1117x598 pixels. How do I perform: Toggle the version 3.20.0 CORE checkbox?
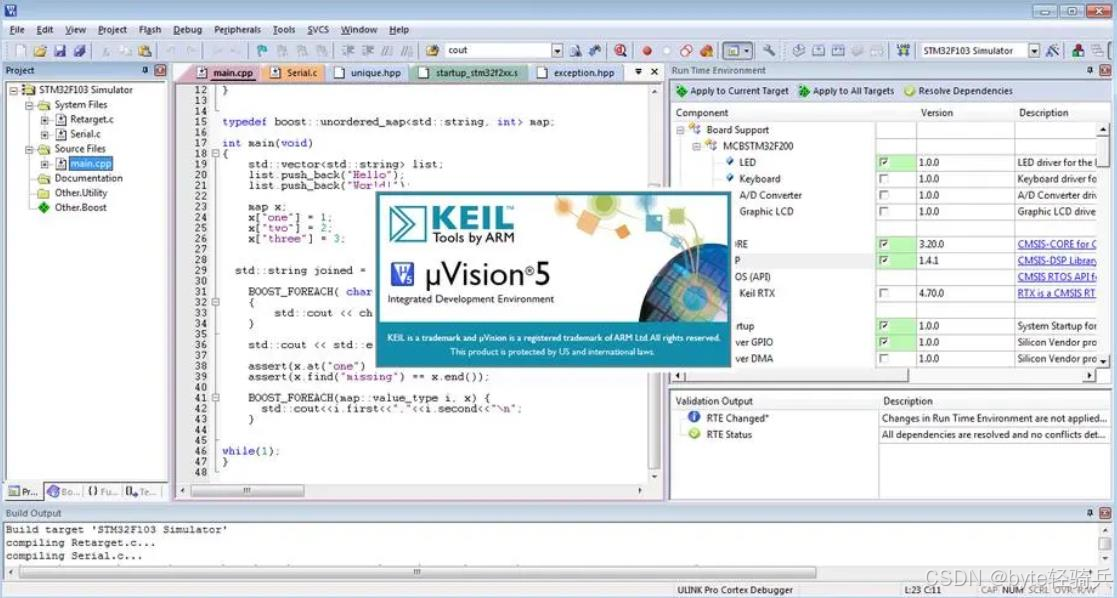point(884,244)
